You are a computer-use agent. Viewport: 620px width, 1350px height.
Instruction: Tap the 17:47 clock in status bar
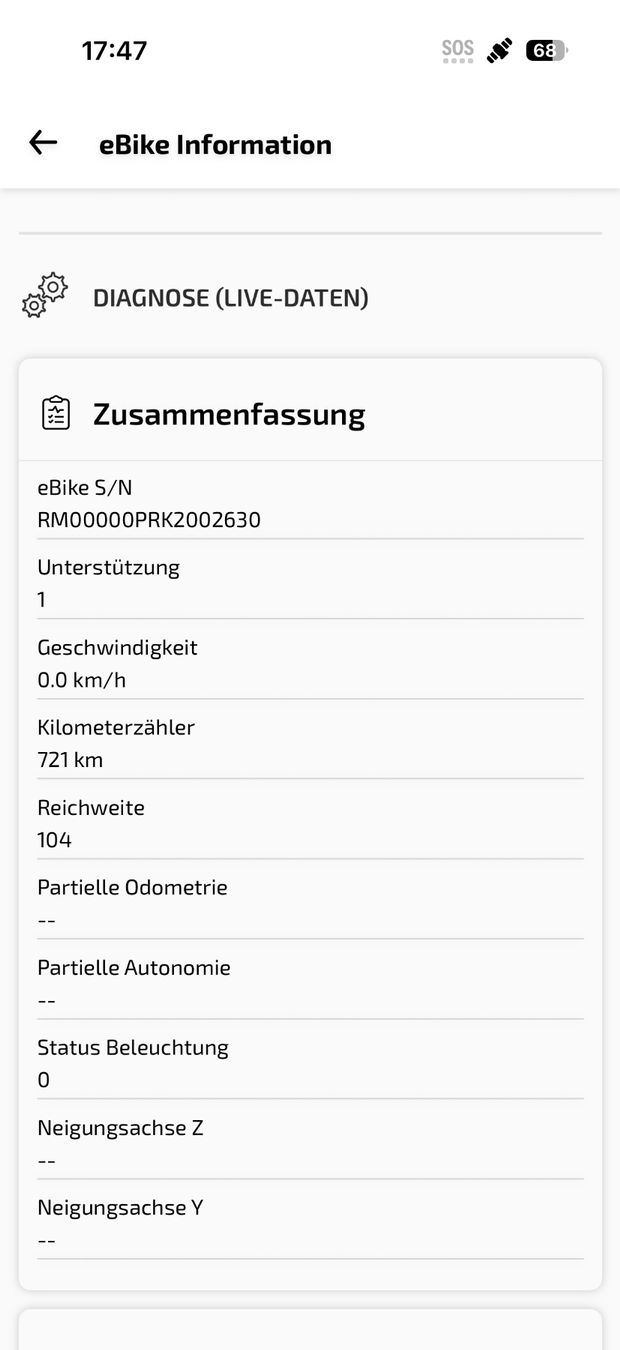point(114,50)
